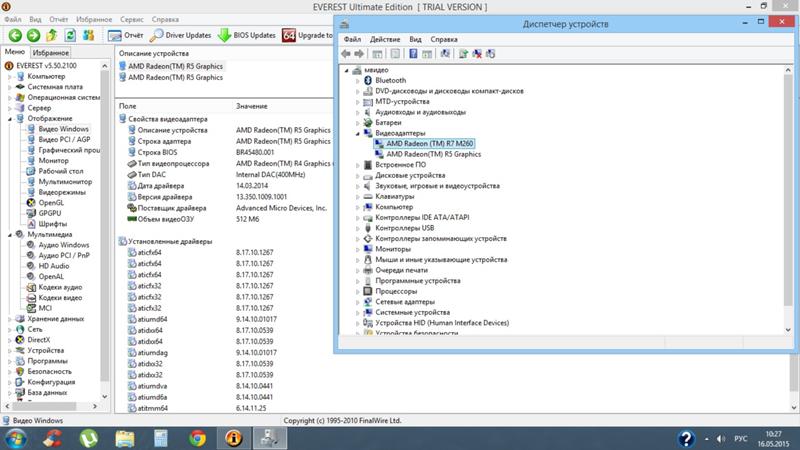
Task: Click Back arrow in Device Manager toolbar
Action: coord(346,54)
